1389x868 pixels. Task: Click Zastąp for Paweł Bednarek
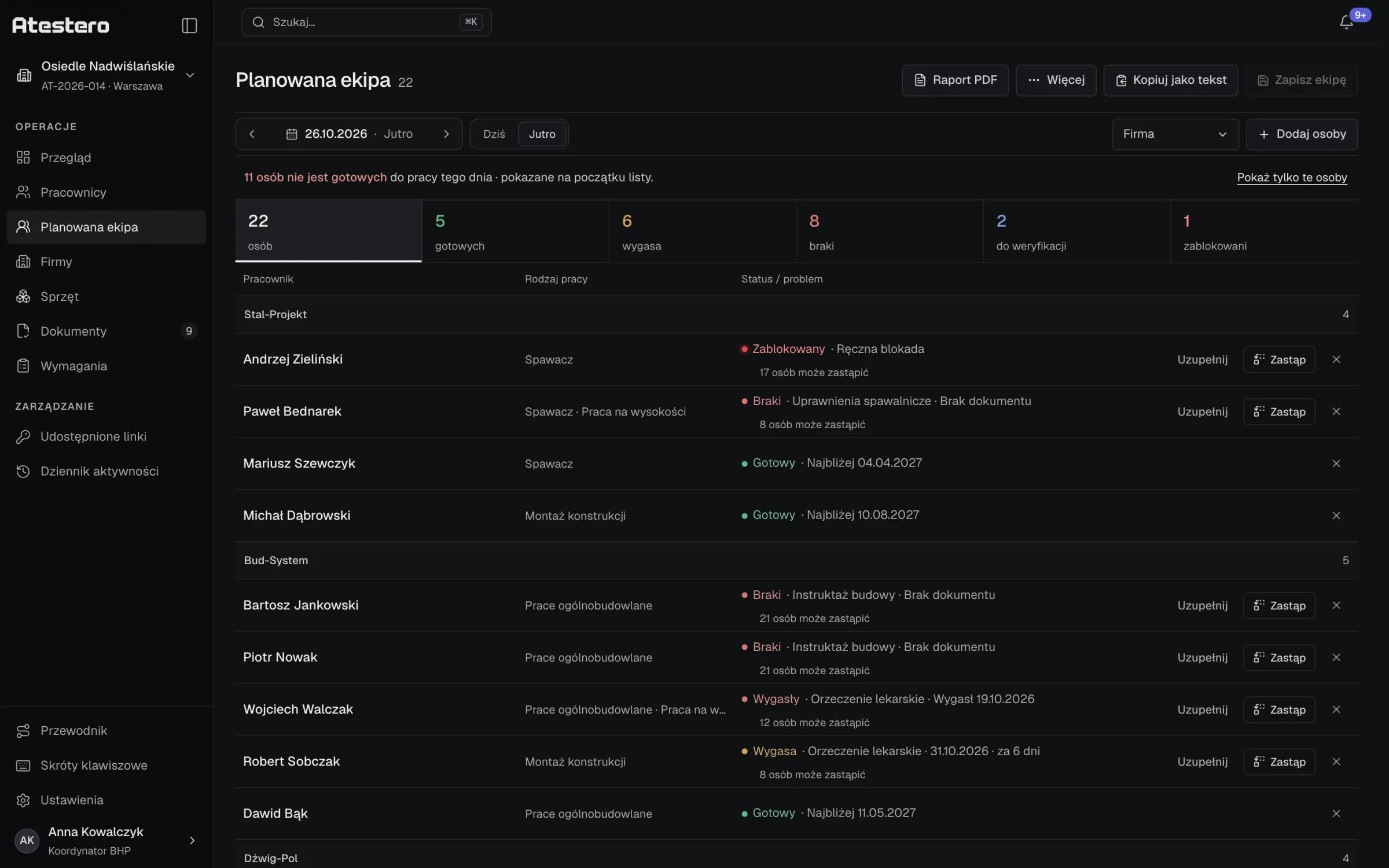point(1279,411)
